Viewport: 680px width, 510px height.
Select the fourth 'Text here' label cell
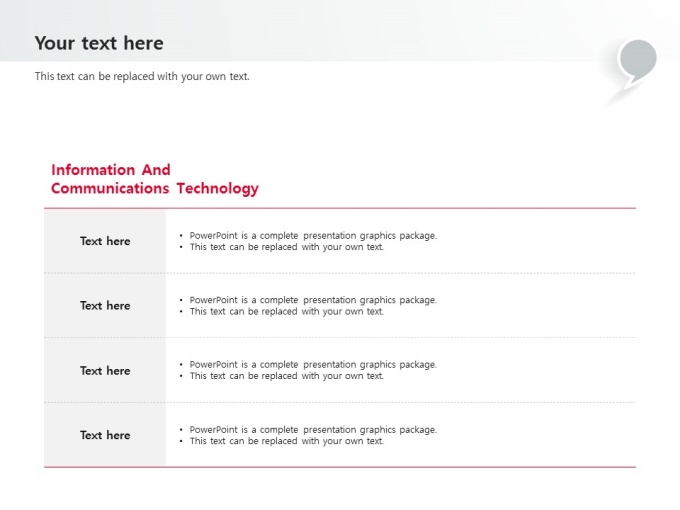pos(105,435)
